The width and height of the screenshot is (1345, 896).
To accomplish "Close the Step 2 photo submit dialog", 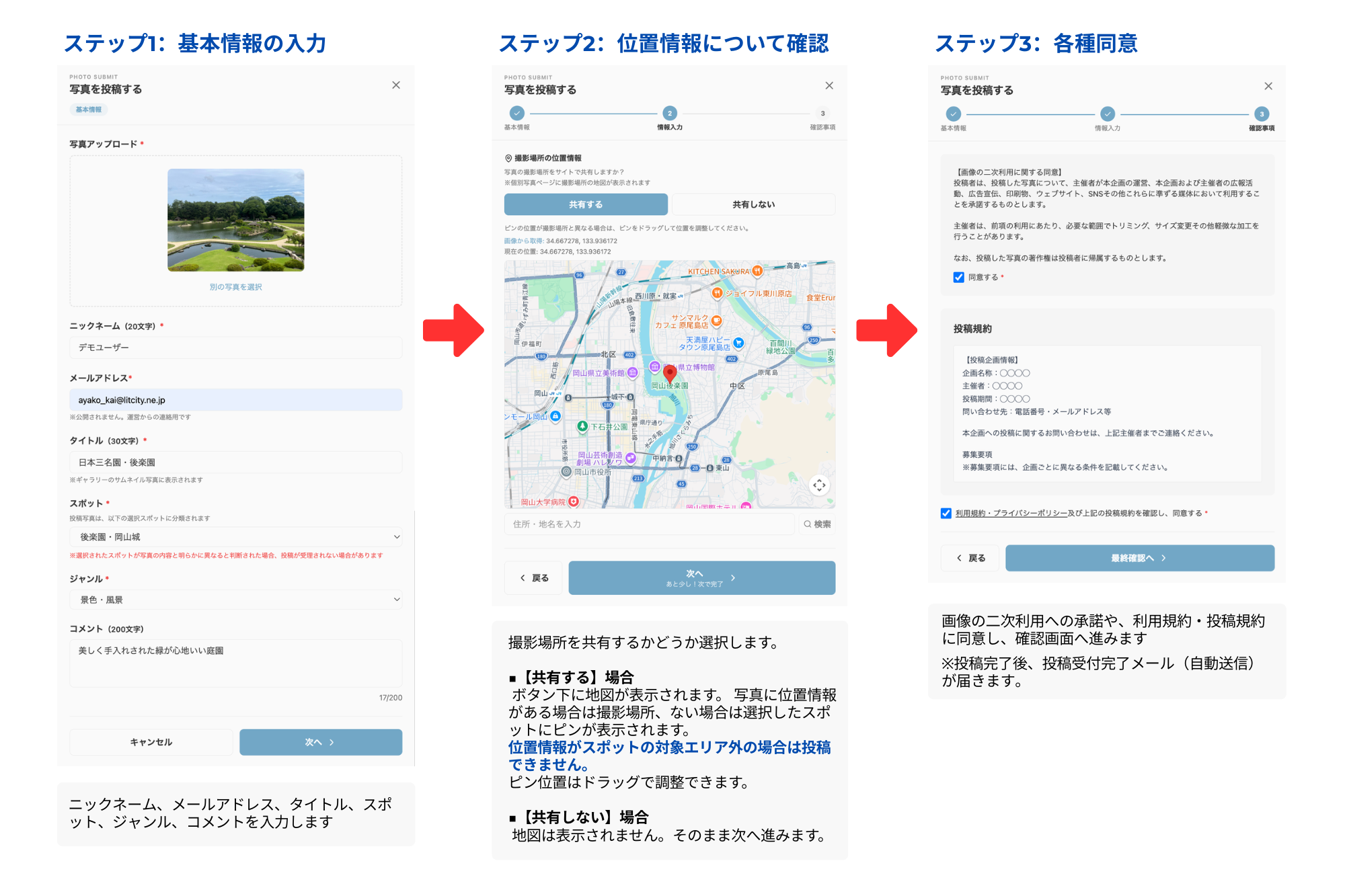I will tap(829, 85).
